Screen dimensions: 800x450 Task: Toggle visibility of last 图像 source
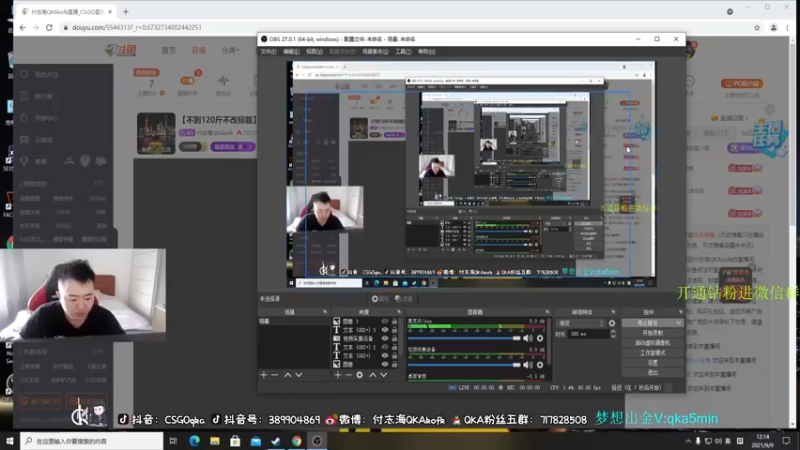[385, 364]
